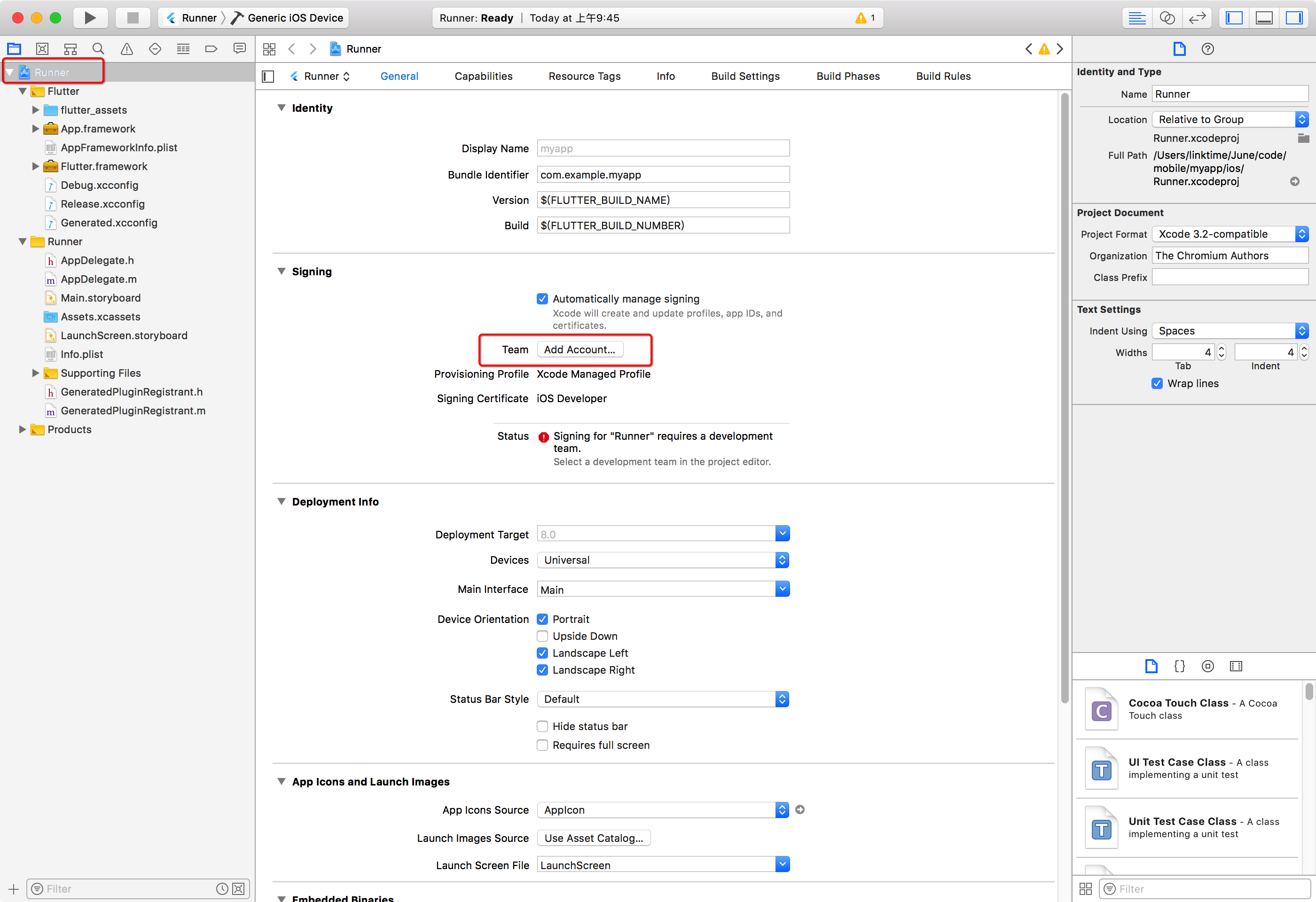Switch to the Build Settings tab
This screenshot has width=1316, height=902.
coord(745,77)
